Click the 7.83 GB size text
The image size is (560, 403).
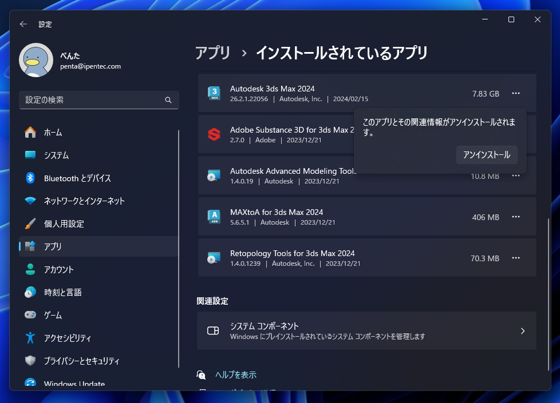click(486, 94)
